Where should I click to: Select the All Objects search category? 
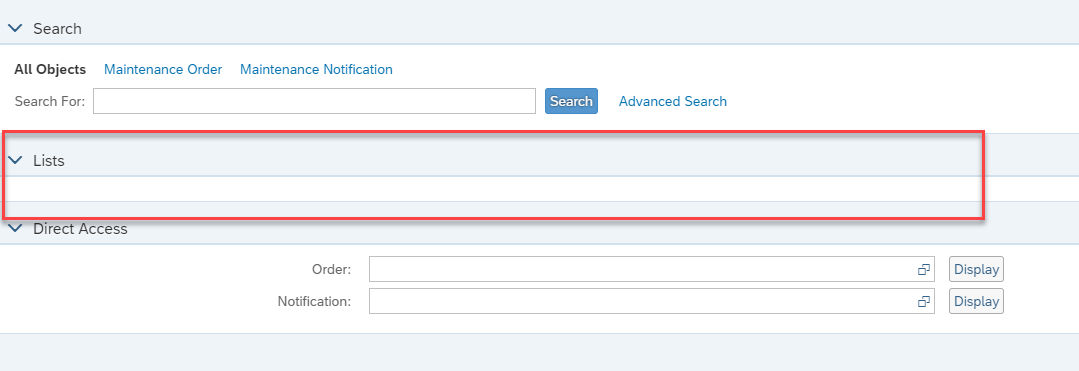click(x=50, y=70)
